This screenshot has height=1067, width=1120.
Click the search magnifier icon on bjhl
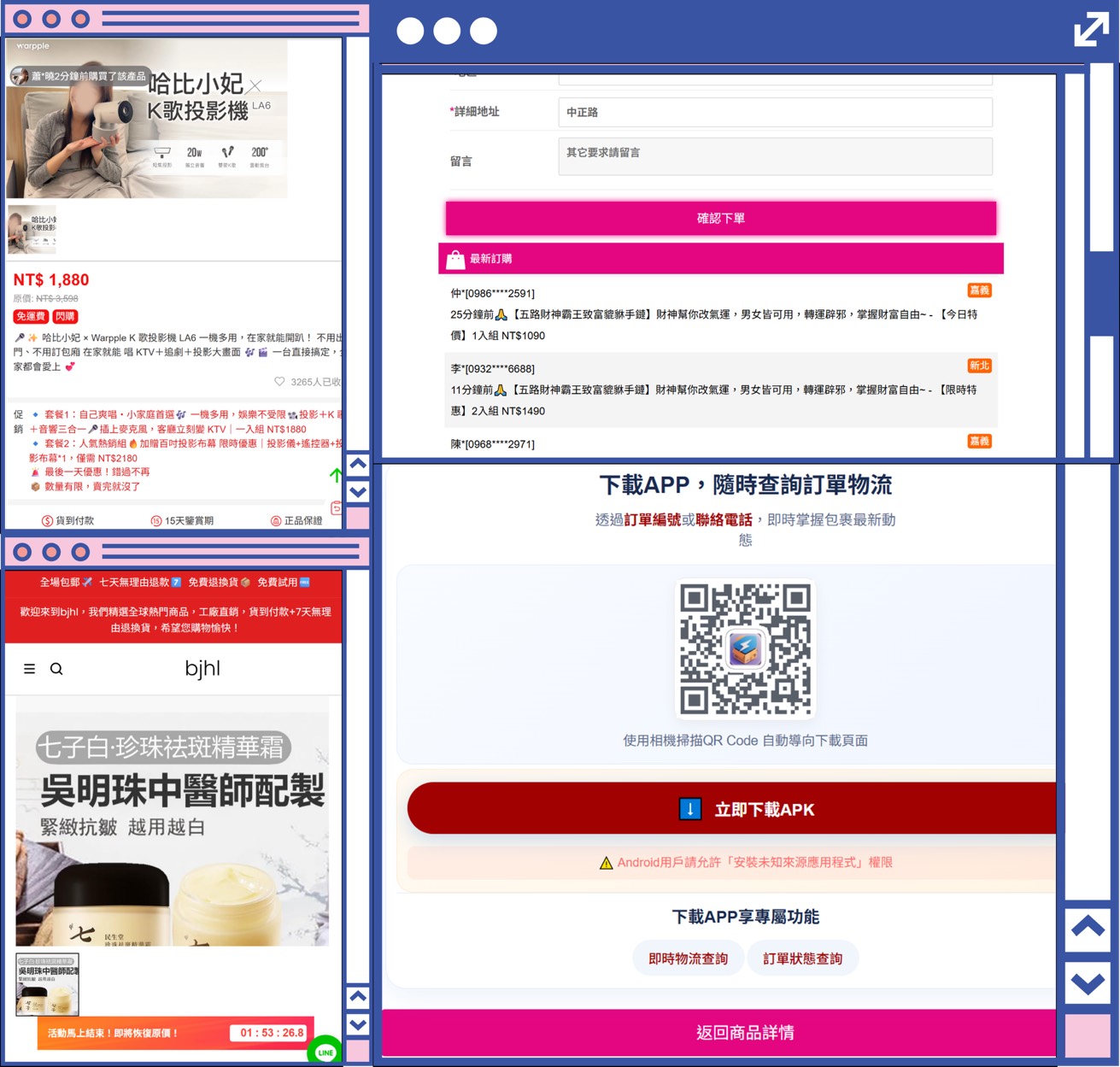click(56, 669)
